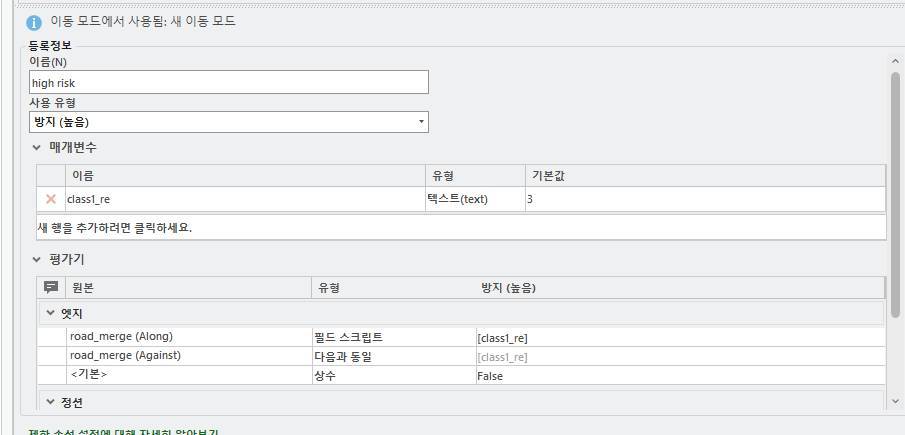Change road_merge (Against) type 다음과 동일
The height and width of the screenshot is (435, 905).
pos(393,356)
